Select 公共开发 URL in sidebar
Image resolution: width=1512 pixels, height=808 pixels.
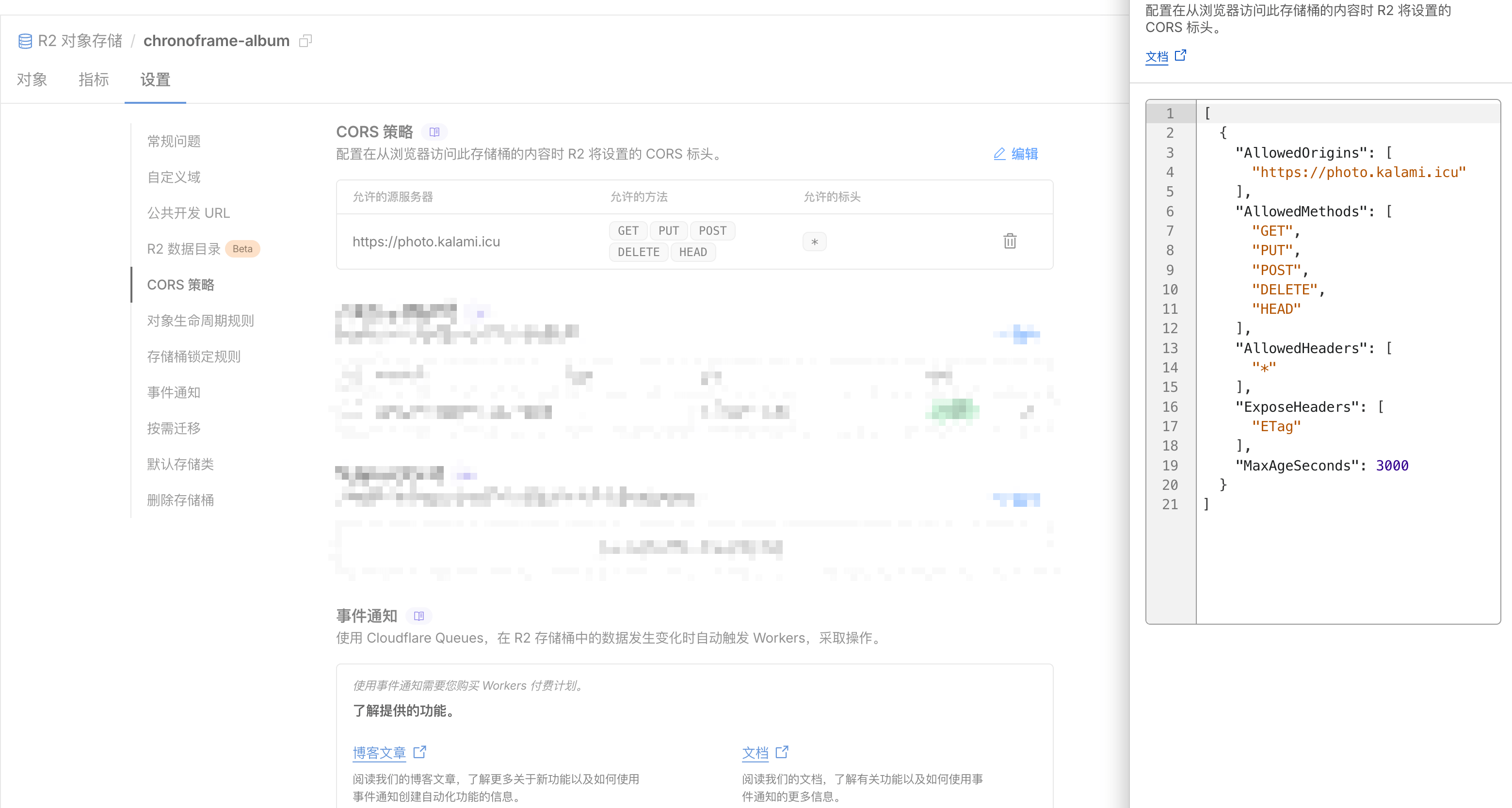click(x=189, y=212)
